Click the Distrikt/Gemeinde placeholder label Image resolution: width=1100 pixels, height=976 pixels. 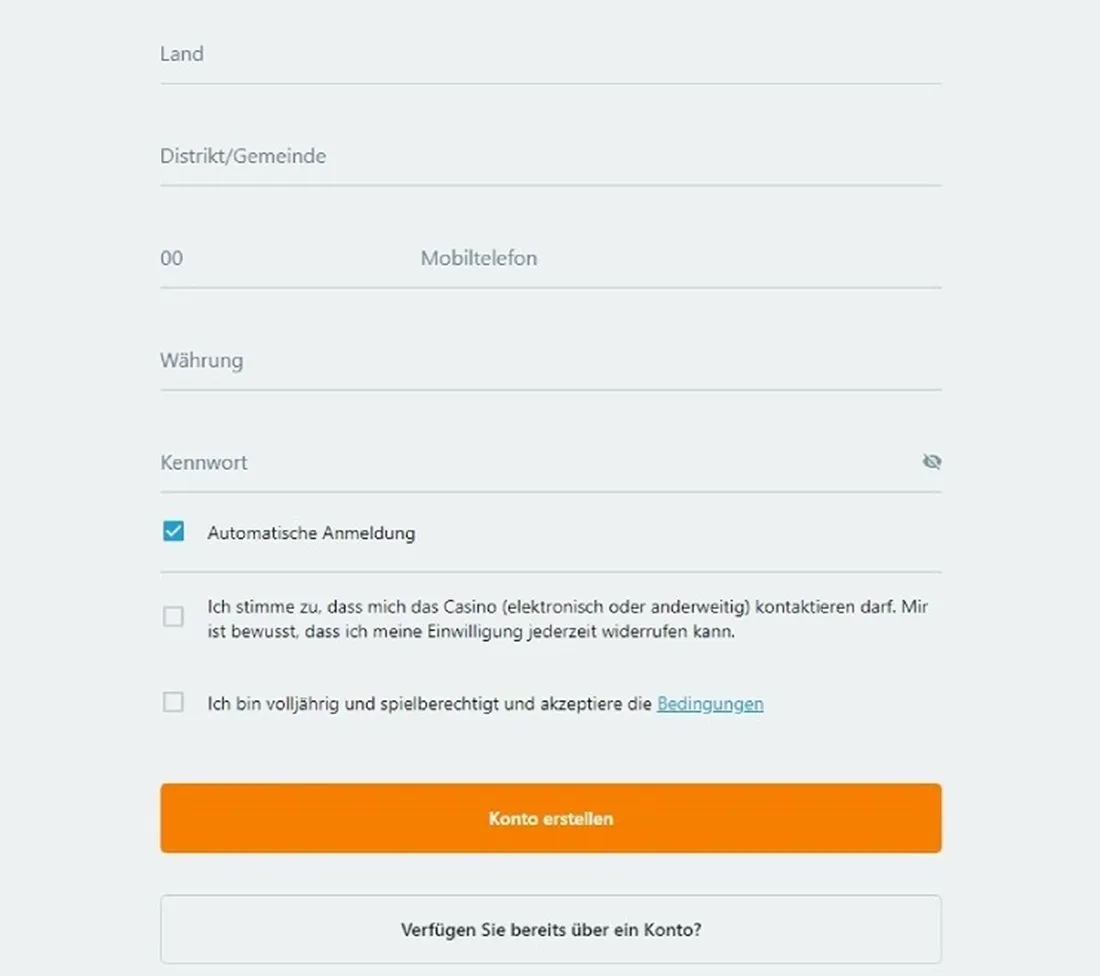click(243, 156)
